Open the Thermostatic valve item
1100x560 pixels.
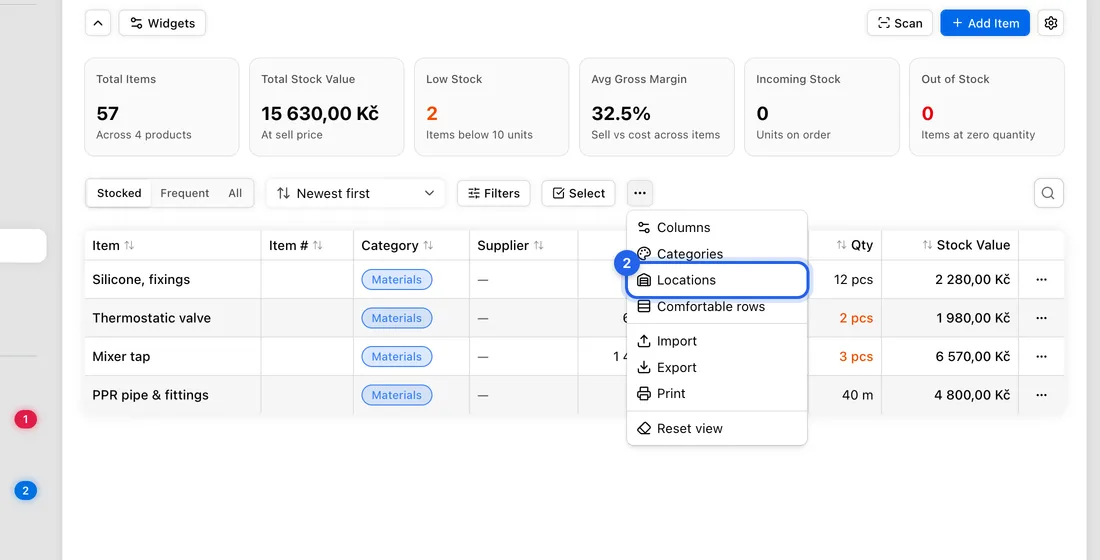(152, 318)
